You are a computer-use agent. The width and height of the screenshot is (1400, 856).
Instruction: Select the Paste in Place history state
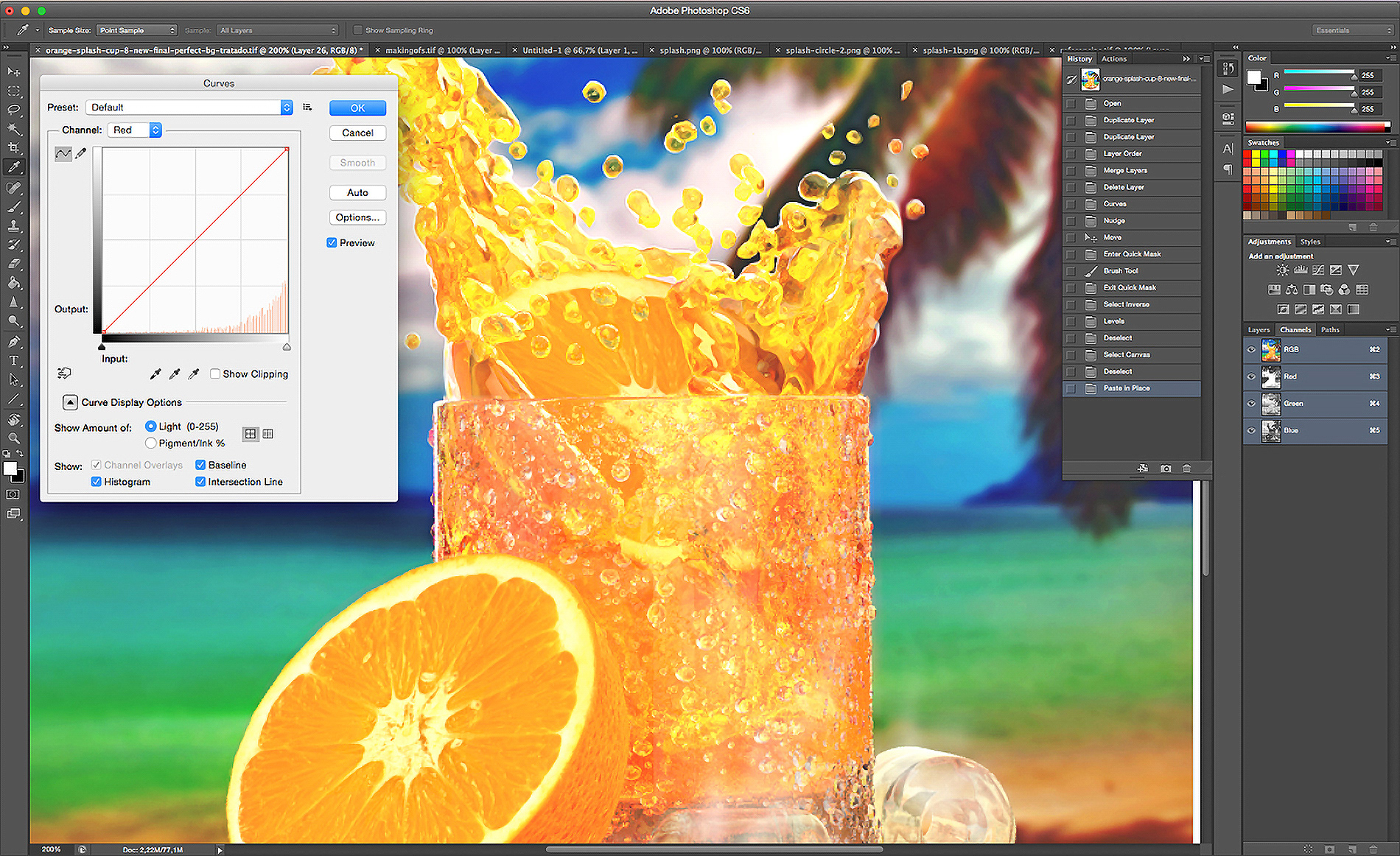tap(1132, 388)
